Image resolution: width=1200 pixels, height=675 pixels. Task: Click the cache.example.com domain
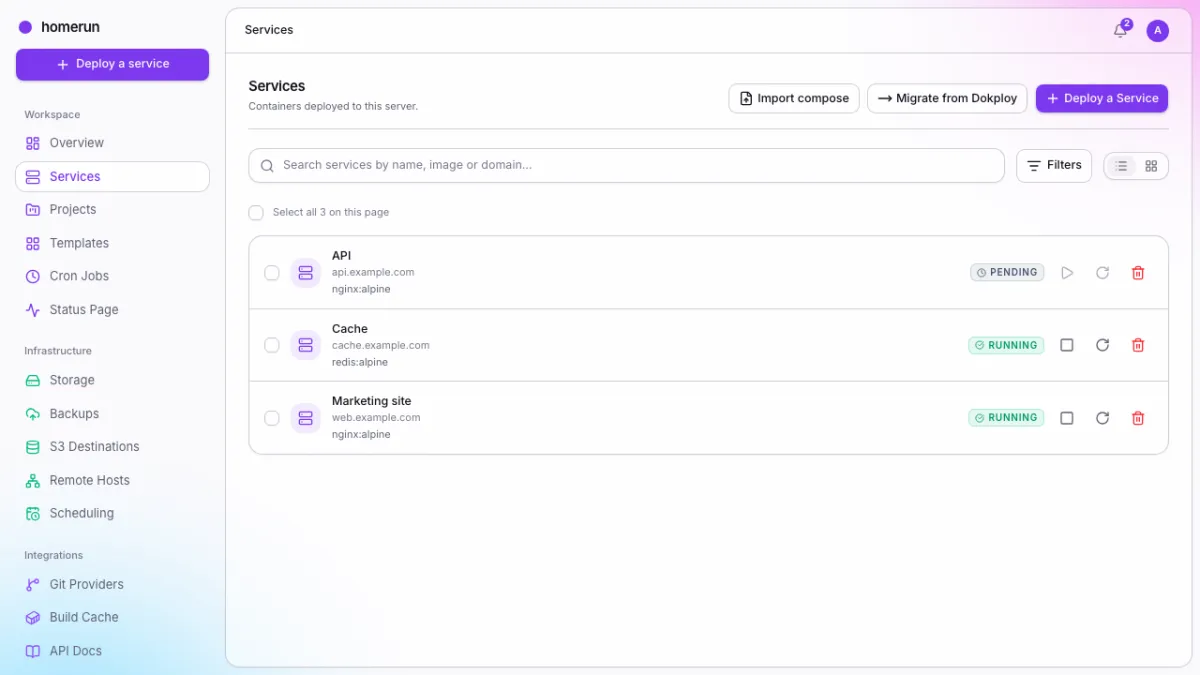(380, 345)
